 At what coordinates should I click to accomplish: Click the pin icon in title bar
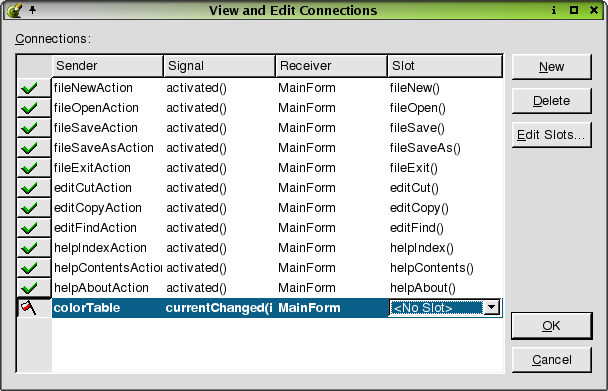click(33, 10)
